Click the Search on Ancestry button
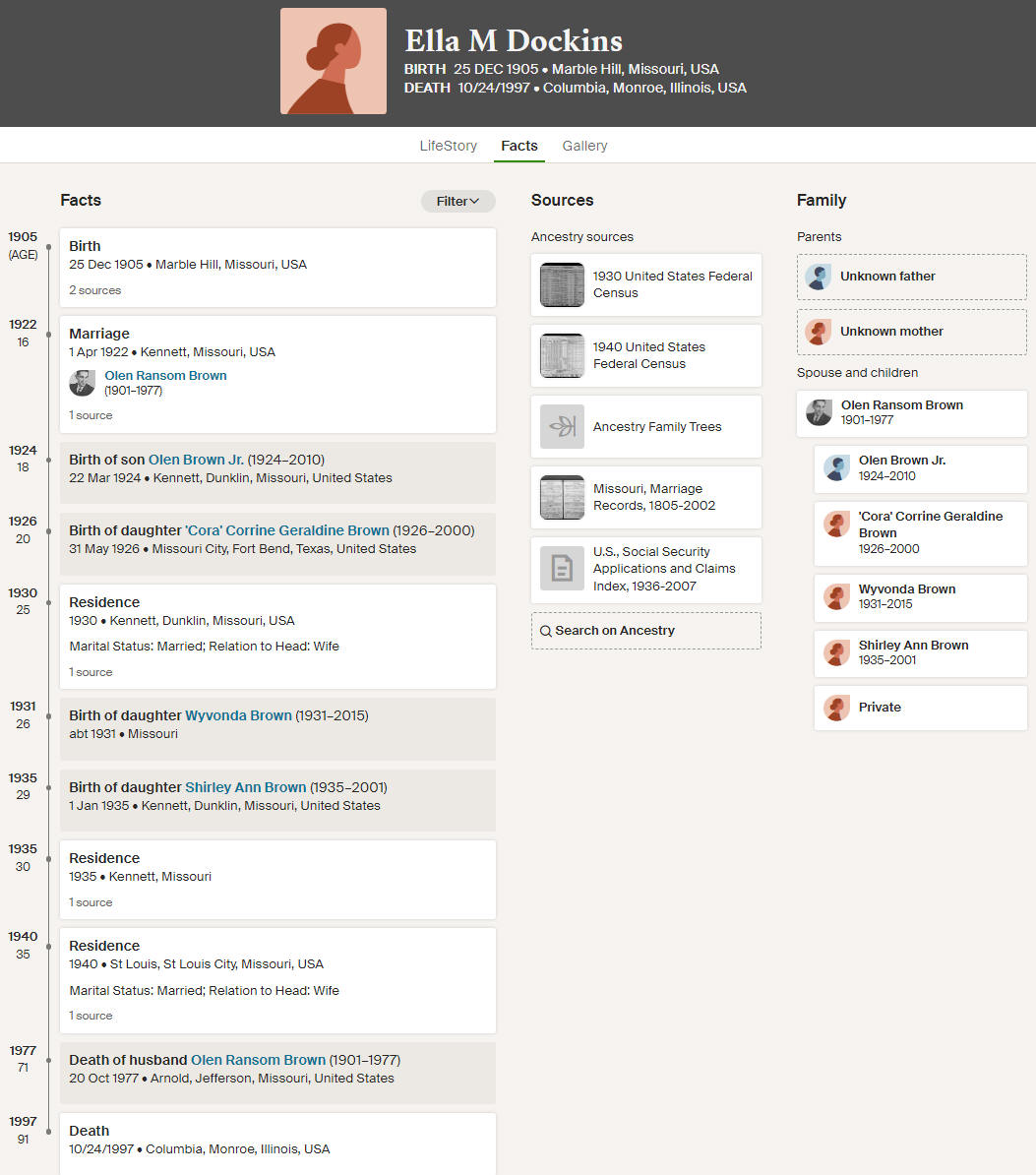Viewport: 1036px width, 1175px height. 645,631
